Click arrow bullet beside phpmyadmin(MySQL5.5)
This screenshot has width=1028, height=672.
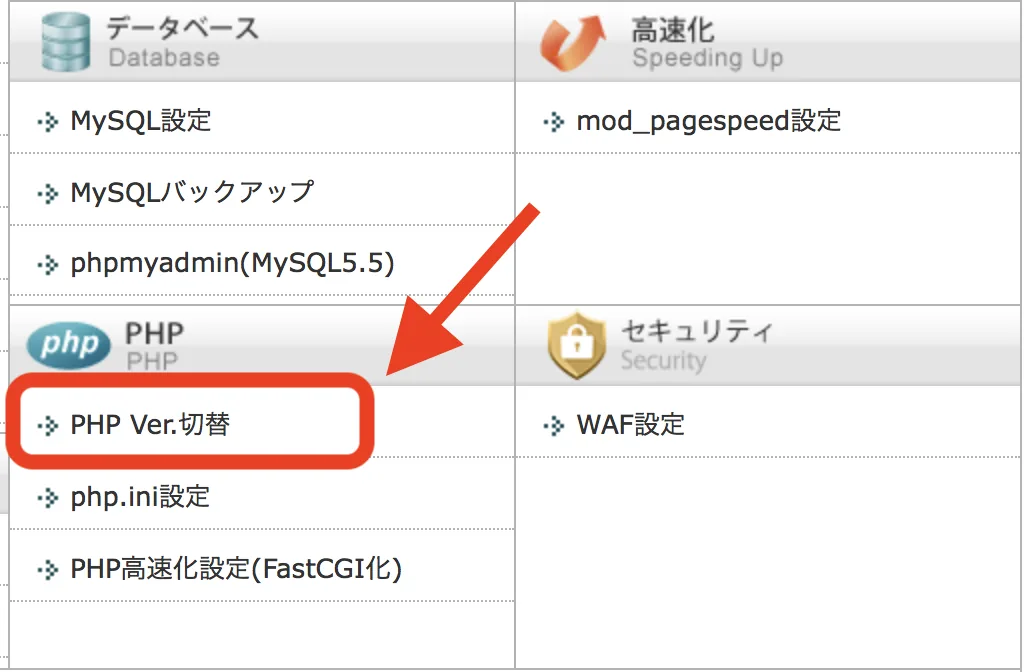[x=47, y=265]
